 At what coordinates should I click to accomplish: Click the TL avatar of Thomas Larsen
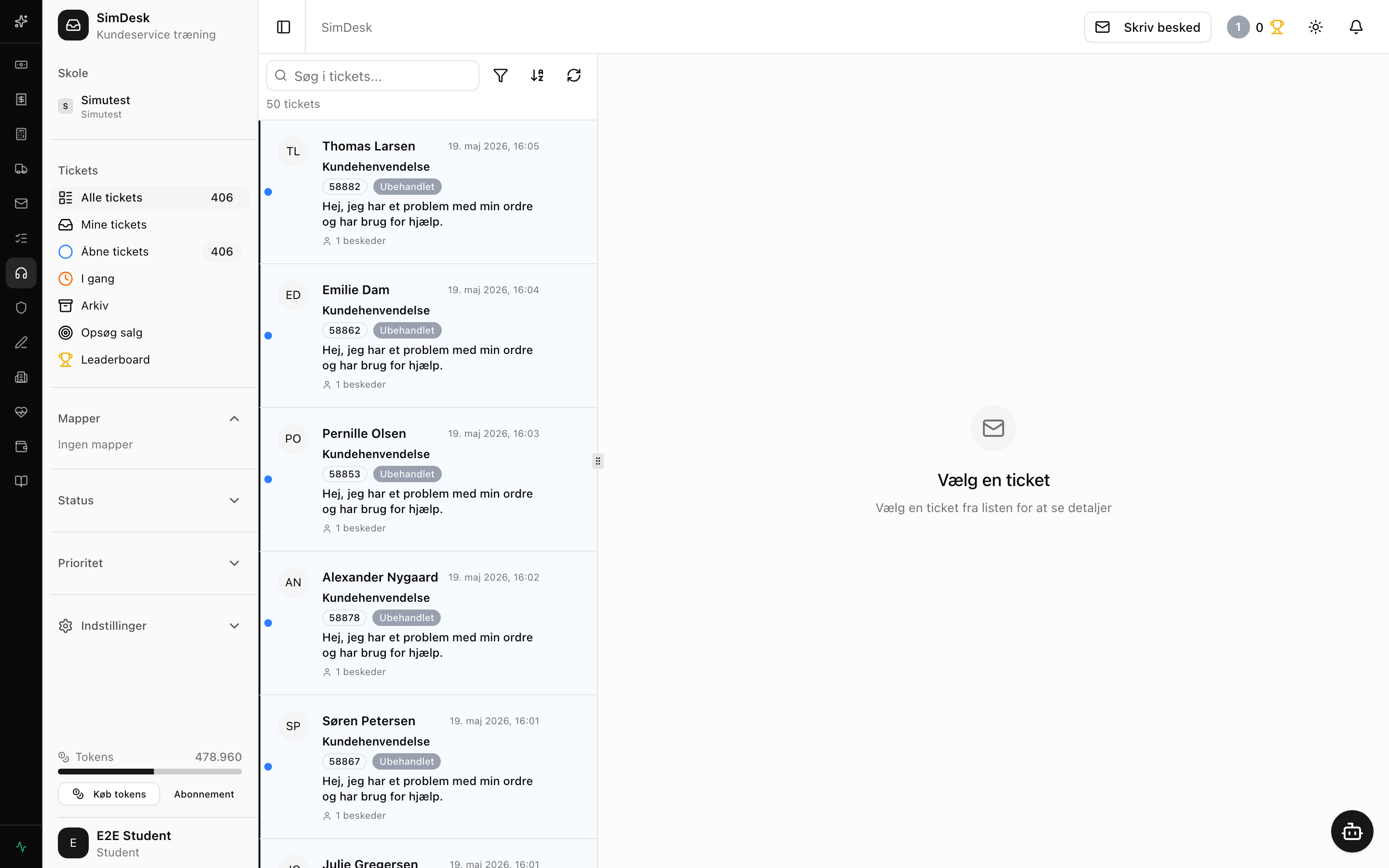coord(293,151)
